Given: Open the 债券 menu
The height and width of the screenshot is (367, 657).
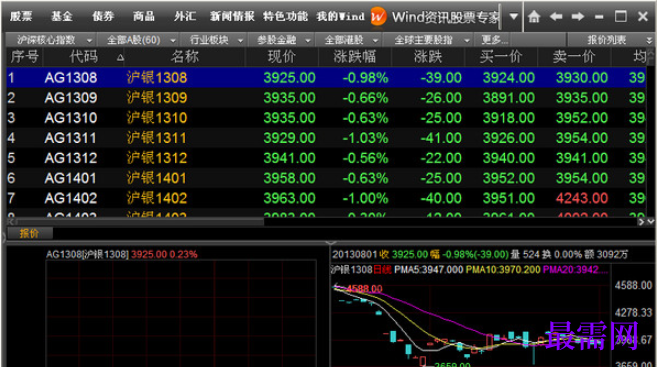Looking at the screenshot, I should coord(103,16).
